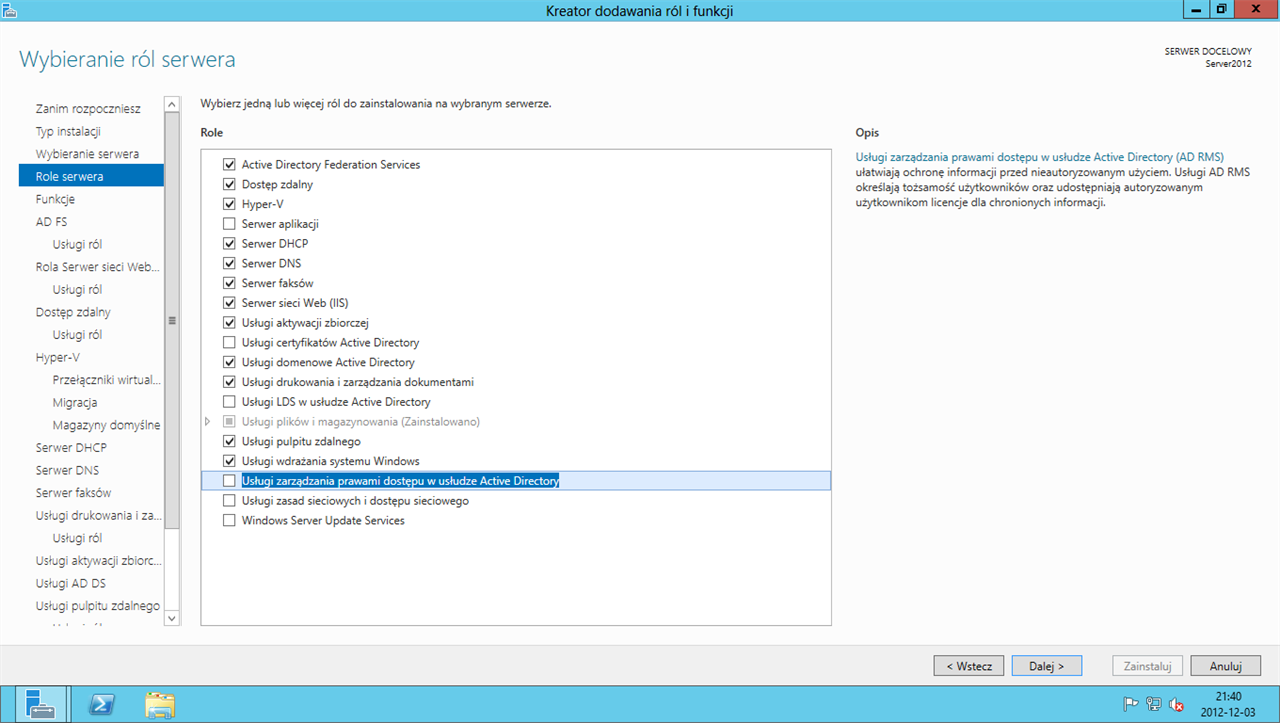The height and width of the screenshot is (723, 1280).
Task: Check Usługi certyfikatów Active Directory
Action: pos(229,342)
